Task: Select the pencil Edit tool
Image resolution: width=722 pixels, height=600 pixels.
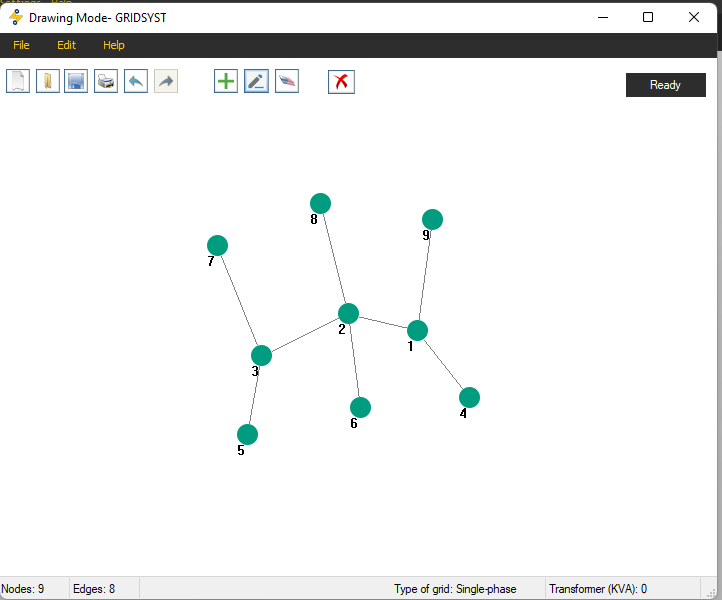Action: coord(256,81)
